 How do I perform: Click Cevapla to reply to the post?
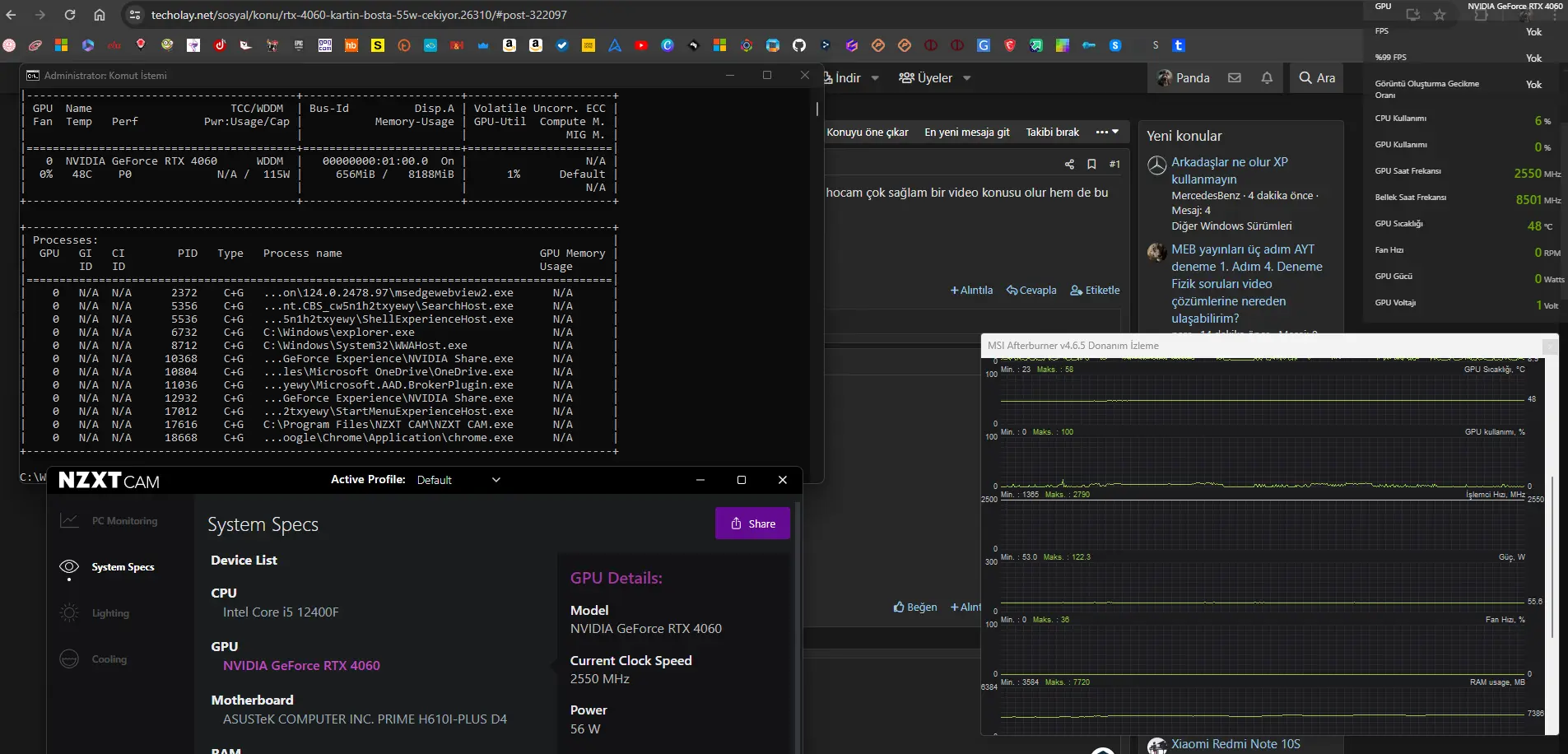click(1031, 290)
